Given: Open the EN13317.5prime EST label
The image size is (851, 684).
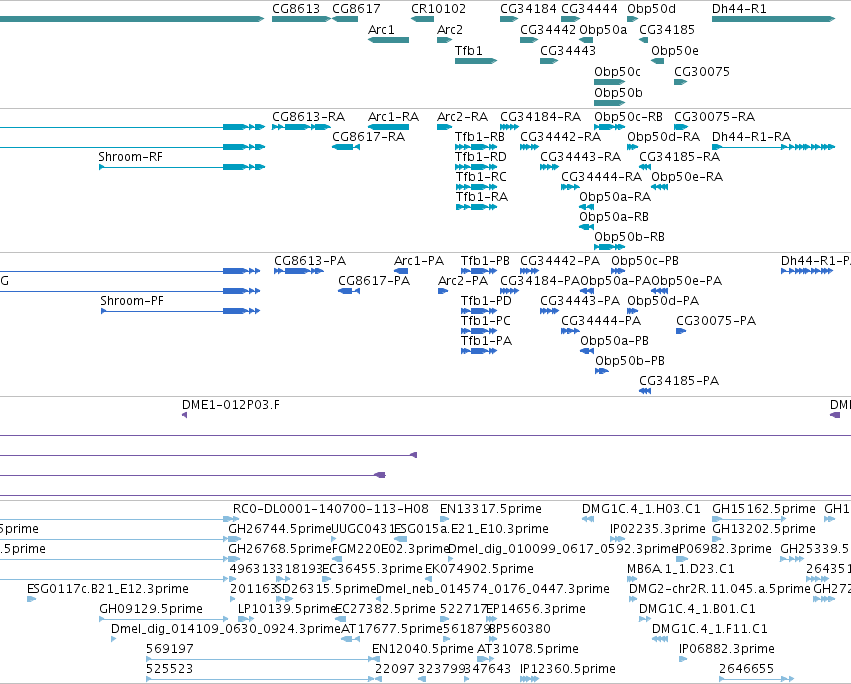Looking at the screenshot, I should pyautogui.click(x=491, y=509).
